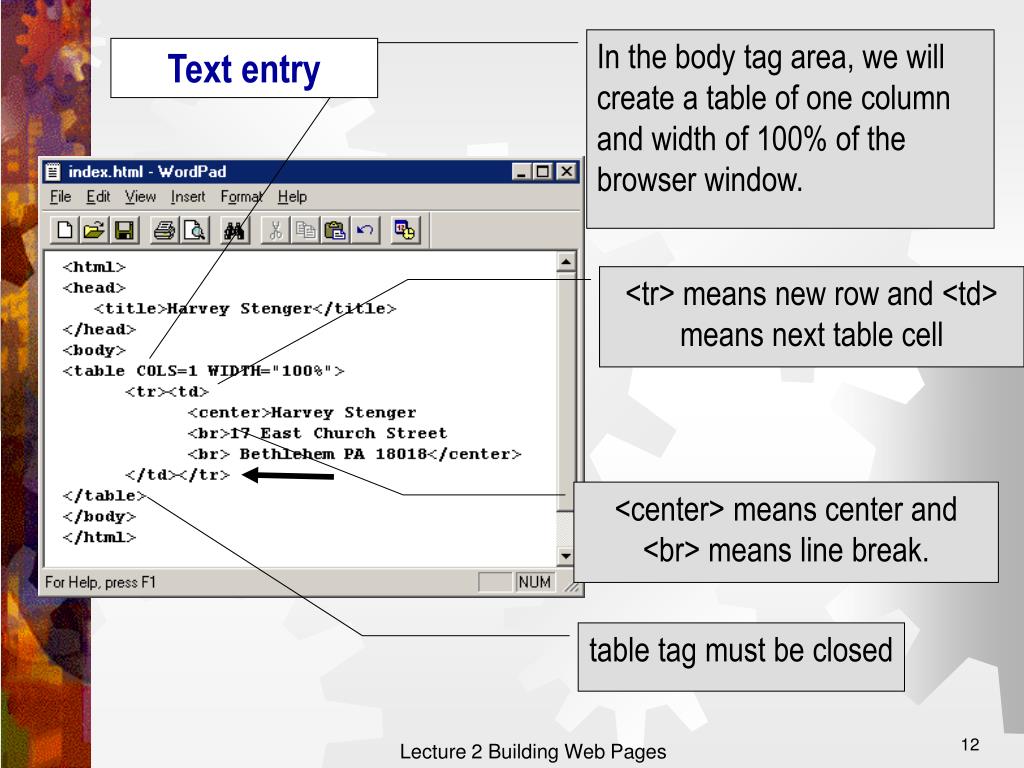Click the </table> closing tag line
The image size is (1024, 768).
[x=104, y=496]
